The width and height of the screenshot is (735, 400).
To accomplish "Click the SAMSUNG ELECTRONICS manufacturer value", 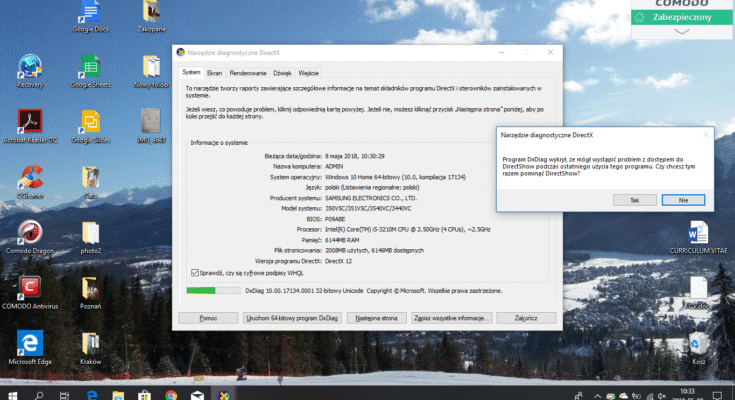I will pos(371,198).
